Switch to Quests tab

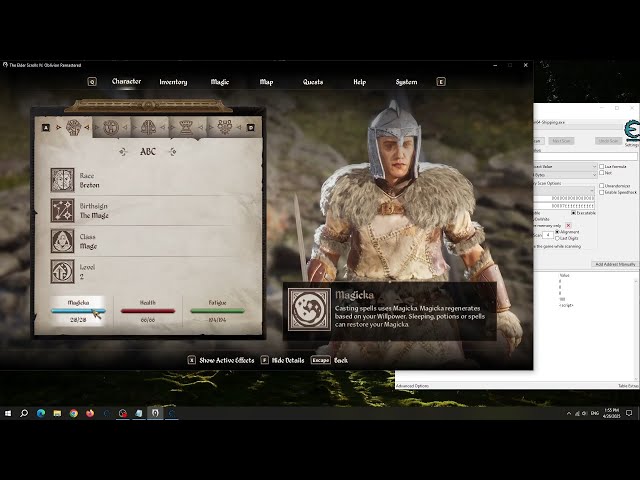pyautogui.click(x=313, y=82)
